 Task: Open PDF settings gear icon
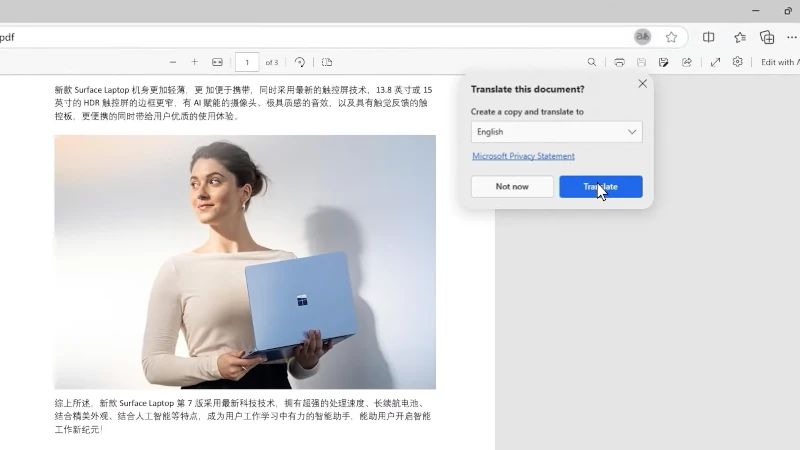[x=738, y=62]
